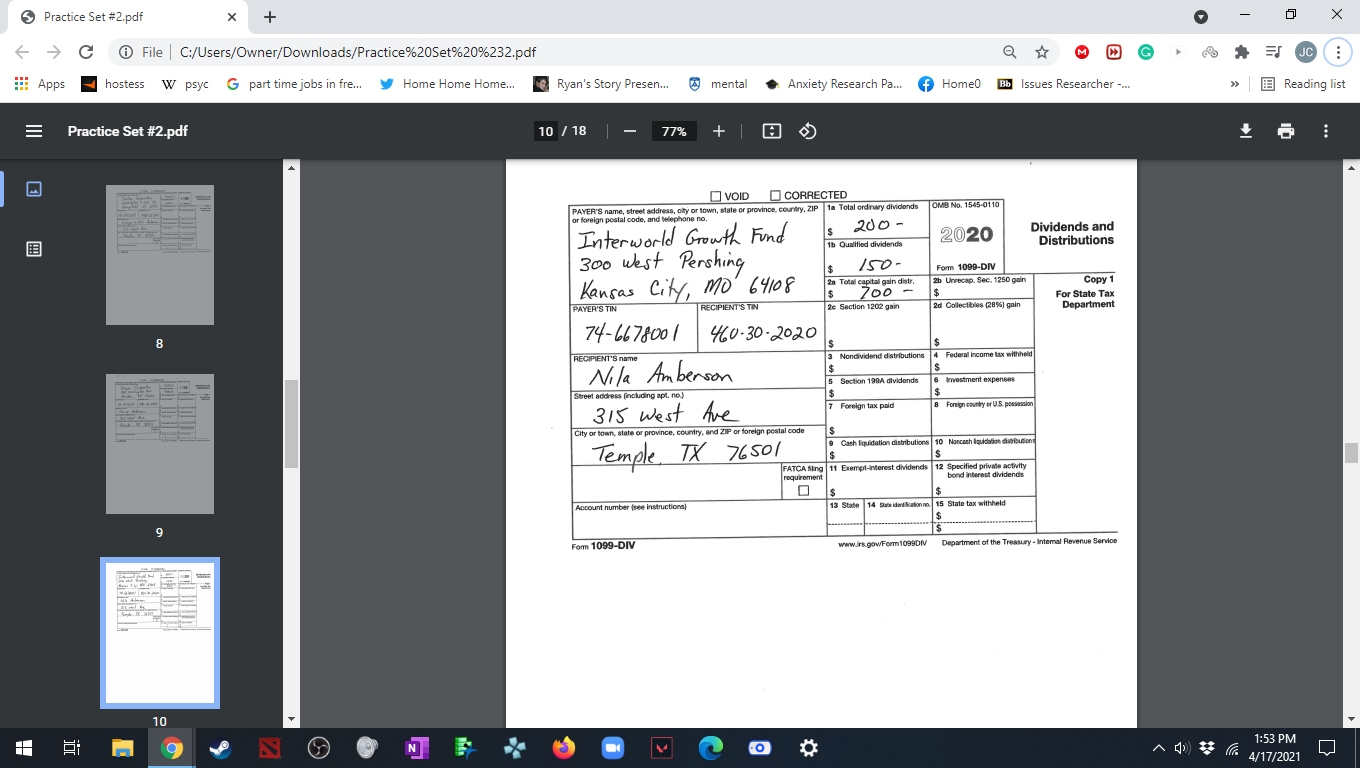The width and height of the screenshot is (1360, 768).
Task: Select the Practice Set #2.pdf tab
Action: (x=120, y=16)
